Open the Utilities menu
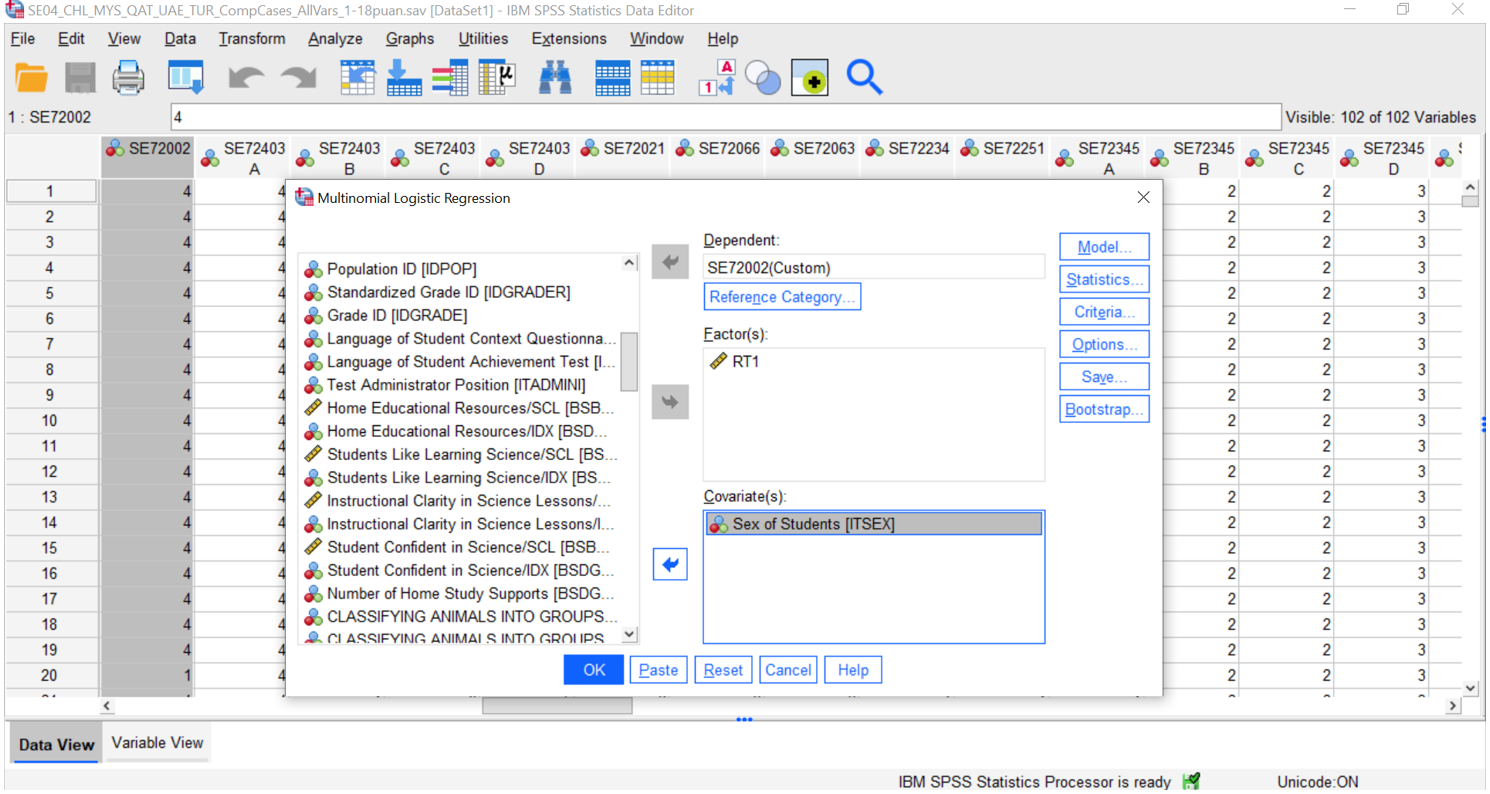 pos(483,39)
